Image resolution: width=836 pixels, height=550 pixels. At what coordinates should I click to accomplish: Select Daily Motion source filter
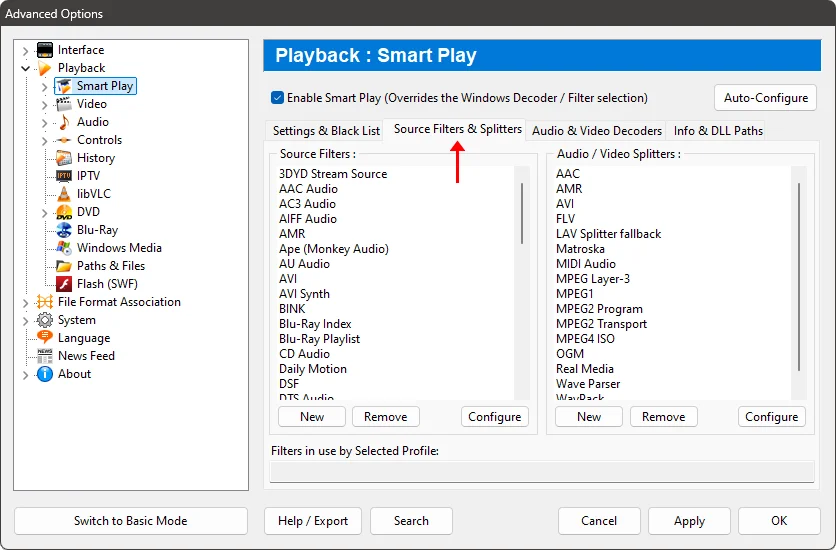click(312, 369)
